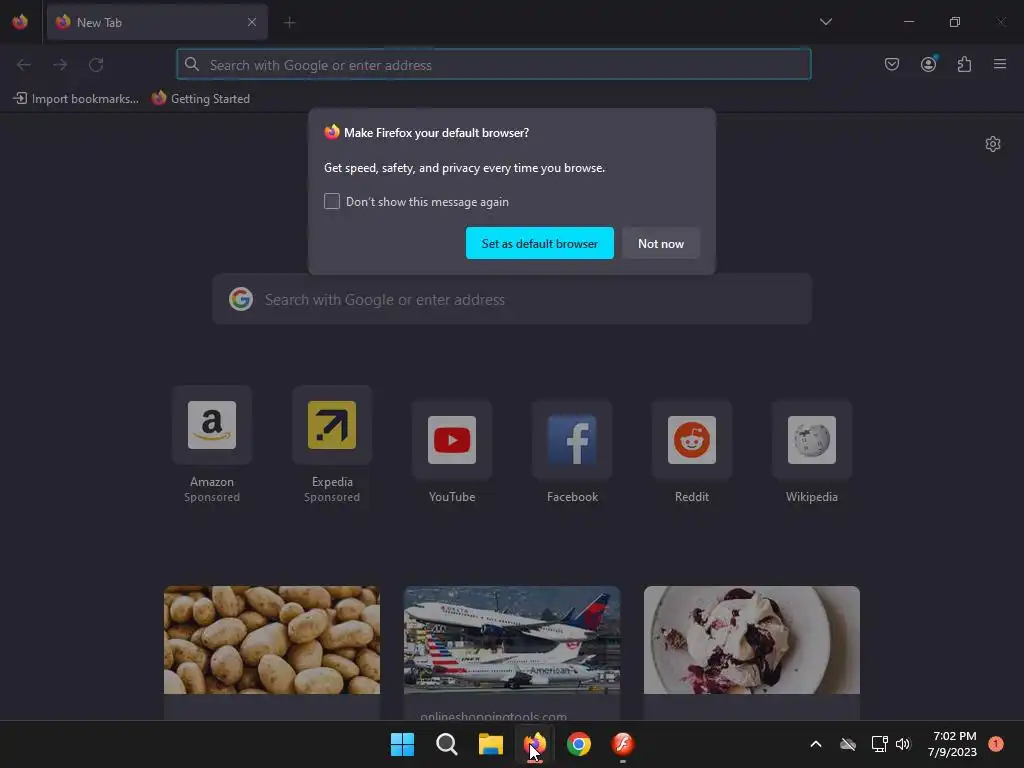Open new tab personalize gear icon
Screen dimensions: 1024x768
pyautogui.click(x=993, y=144)
